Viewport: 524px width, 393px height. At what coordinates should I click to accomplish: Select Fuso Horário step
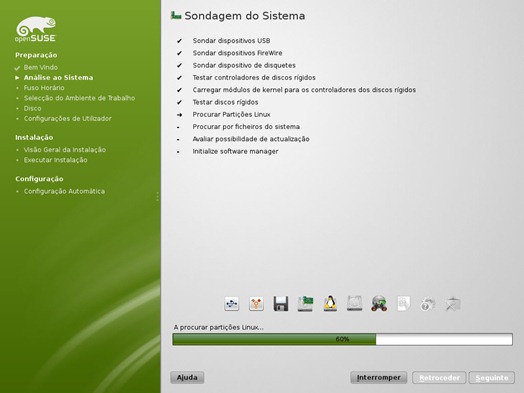[x=44, y=88]
